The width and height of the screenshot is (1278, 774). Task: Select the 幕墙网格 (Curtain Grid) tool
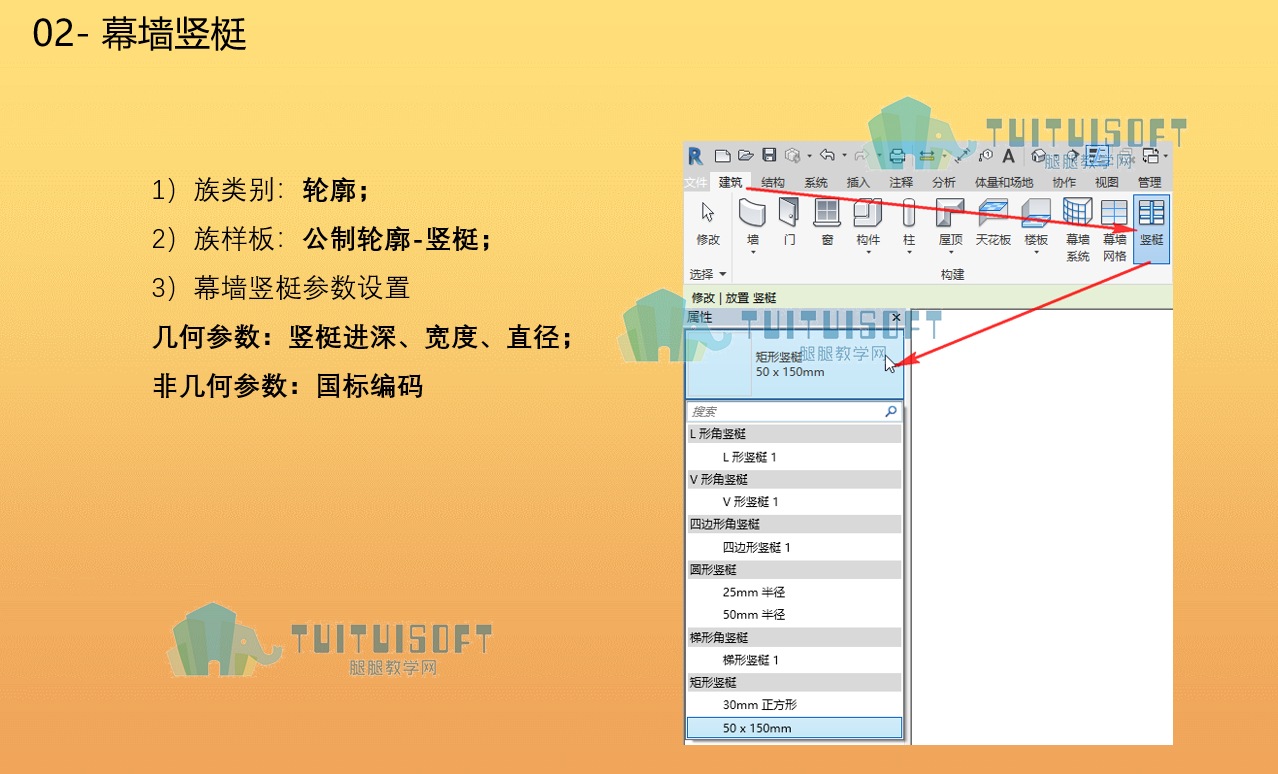pos(1115,229)
